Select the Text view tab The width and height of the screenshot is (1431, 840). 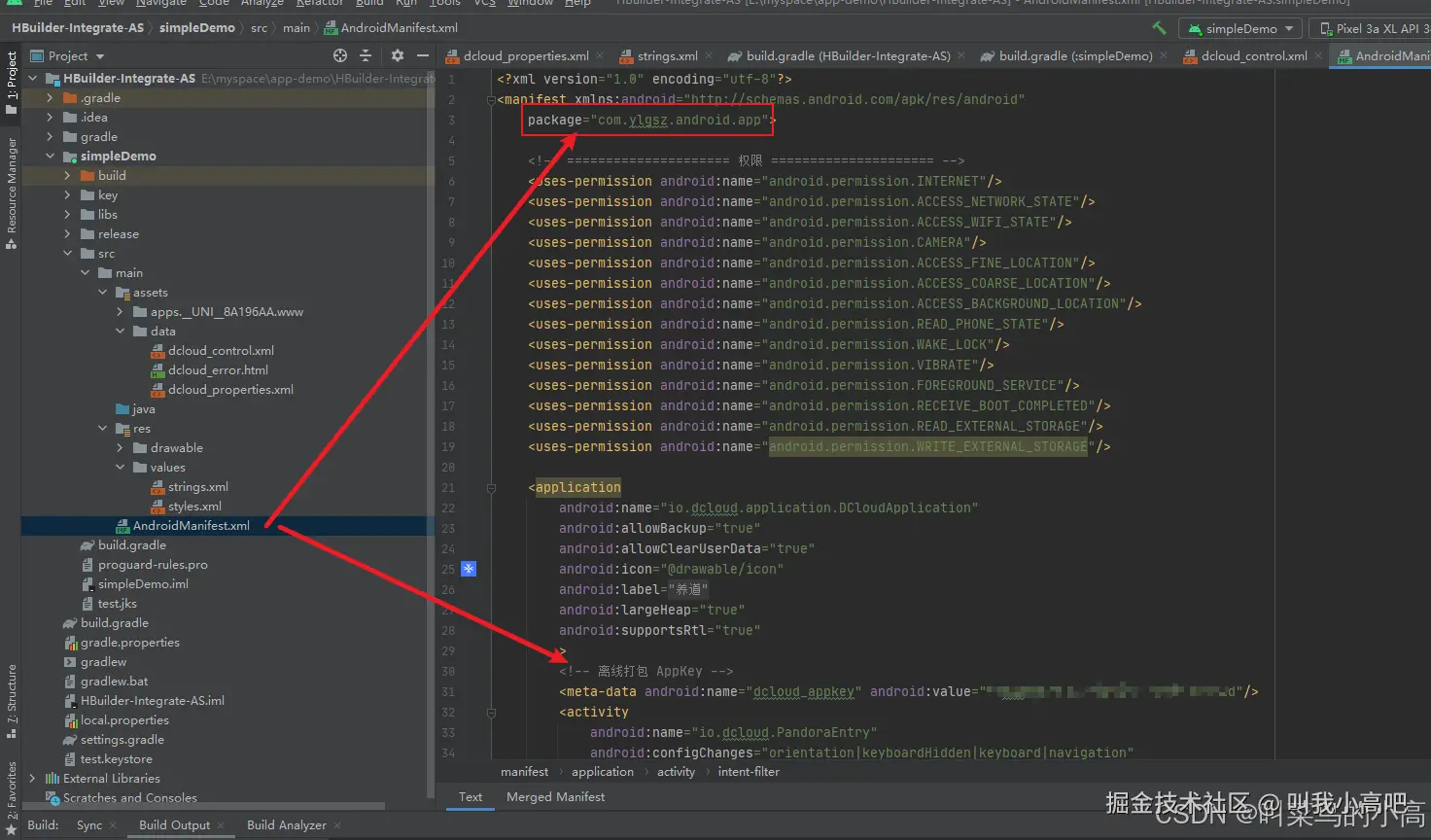click(x=471, y=797)
